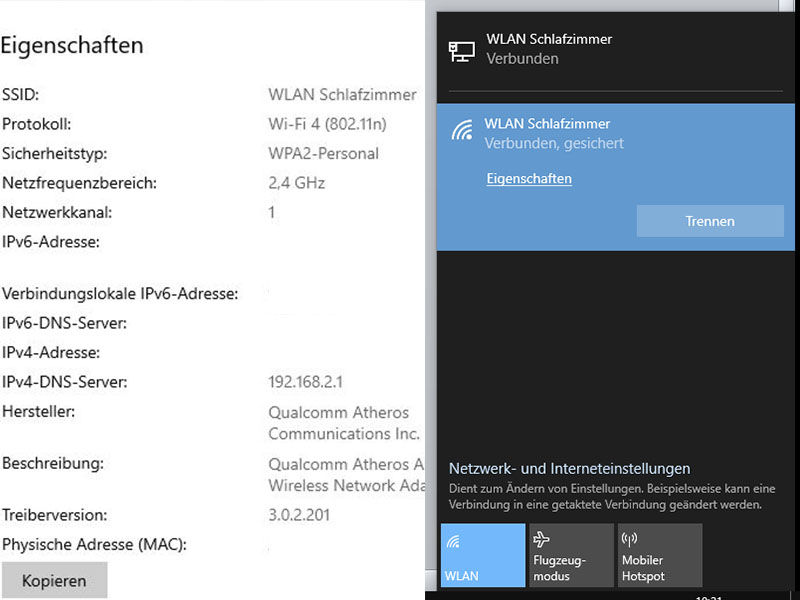Click the SSID value WLAN Schlafzimmer

[x=342, y=94]
